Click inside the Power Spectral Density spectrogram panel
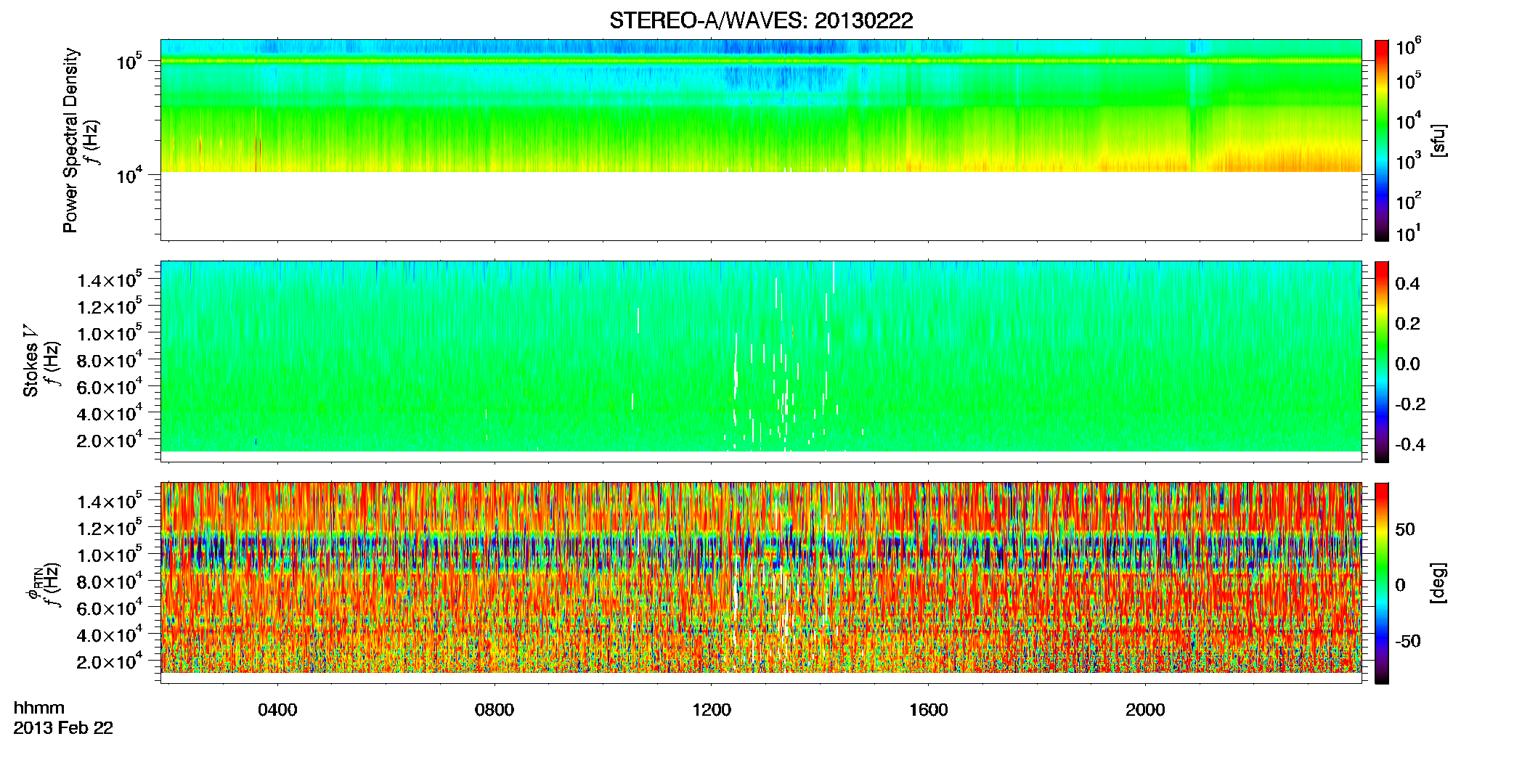Screen dimensions: 1522x784 pos(761,140)
